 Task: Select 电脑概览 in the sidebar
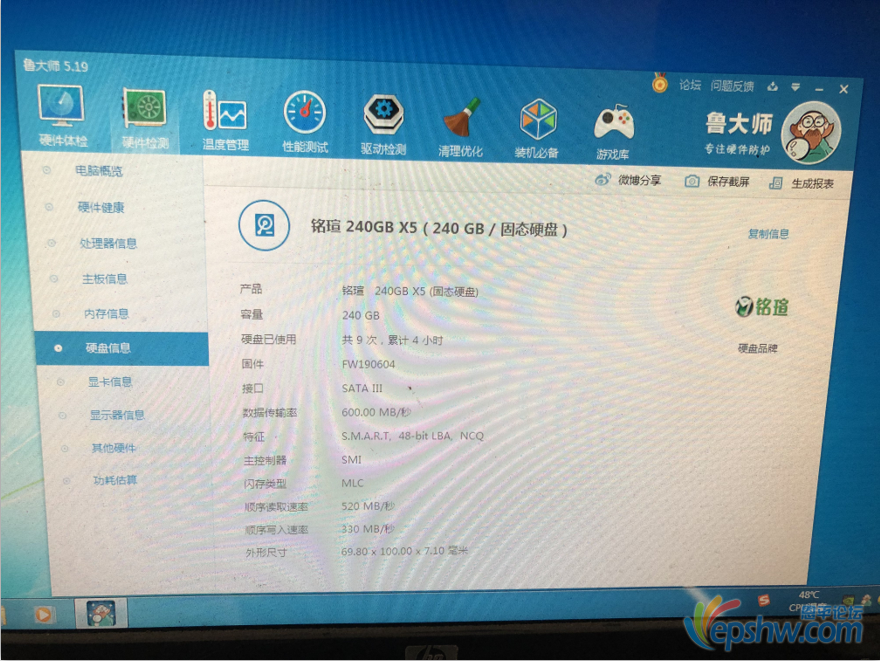(99, 171)
